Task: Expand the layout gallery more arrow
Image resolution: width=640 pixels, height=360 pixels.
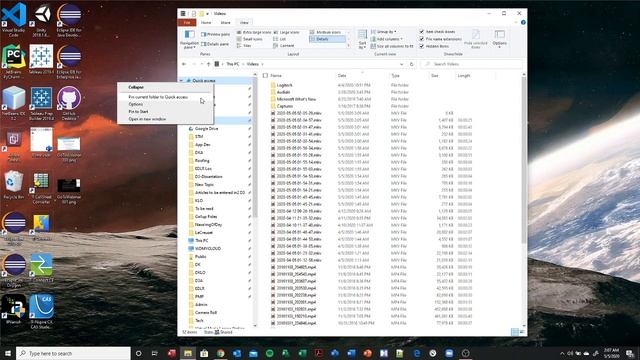Action: [x=349, y=46]
